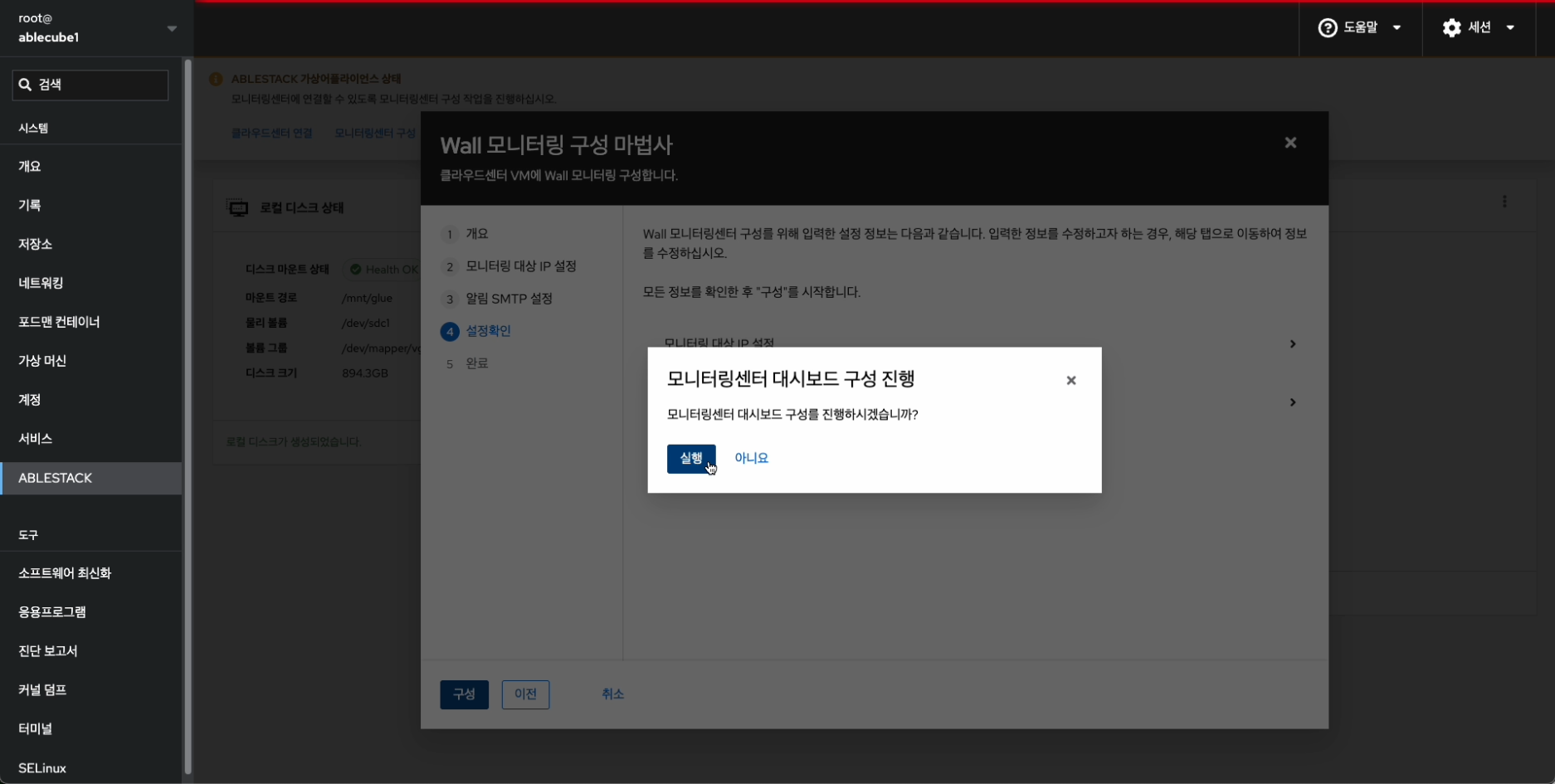The height and width of the screenshot is (784, 1555).
Task: Click the 이전 button to go back
Action: [525, 694]
